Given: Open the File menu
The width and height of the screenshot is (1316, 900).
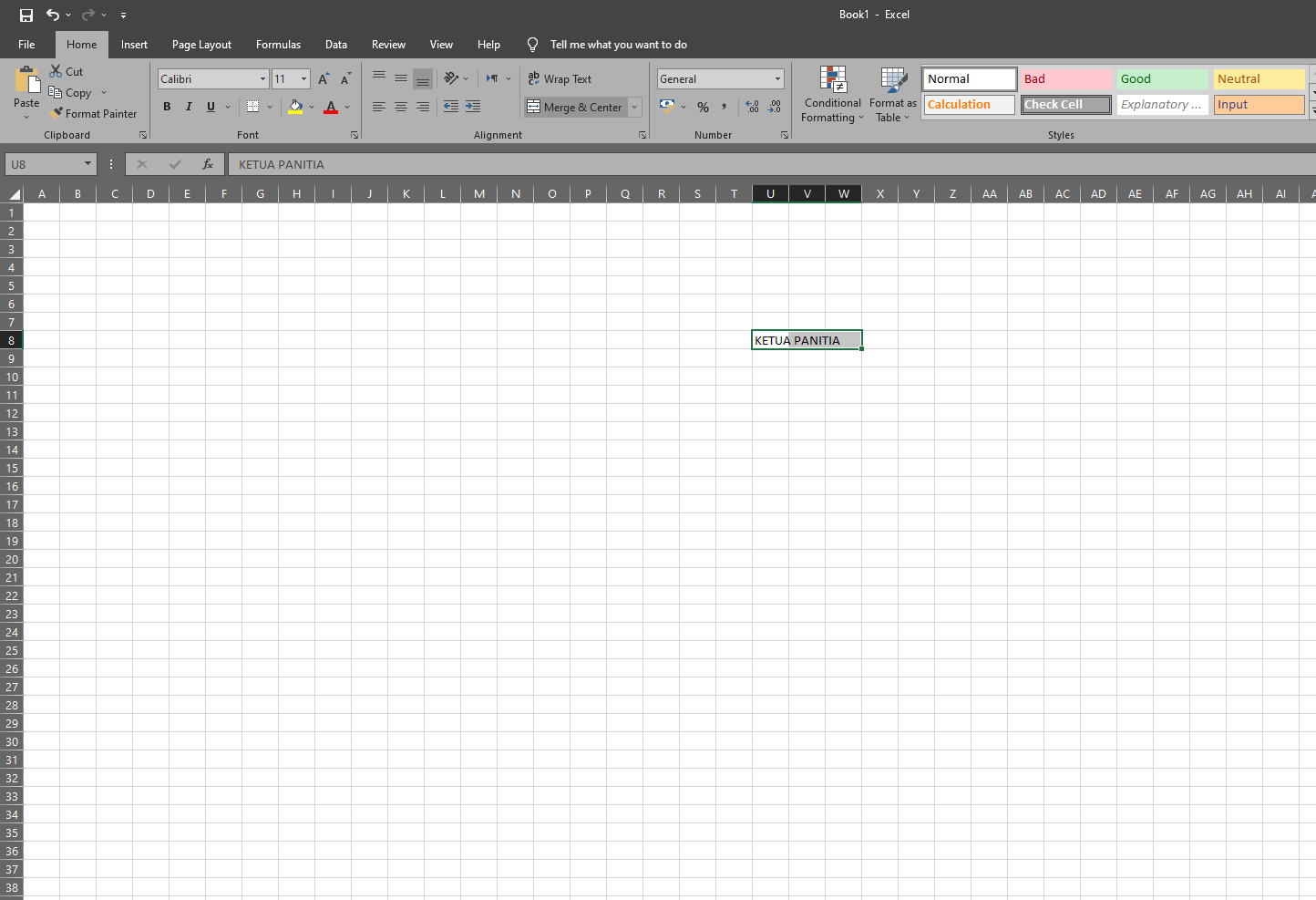Looking at the screenshot, I should pos(26,44).
